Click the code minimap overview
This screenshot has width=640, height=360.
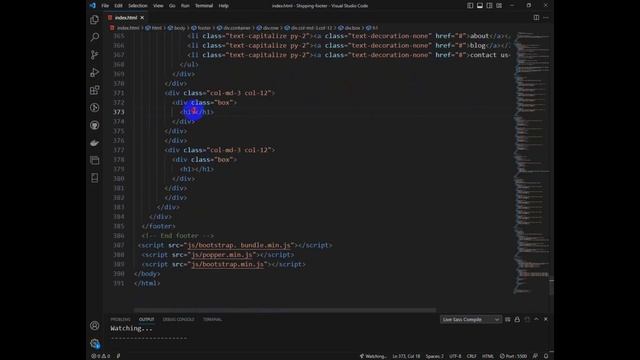(x=531, y=163)
